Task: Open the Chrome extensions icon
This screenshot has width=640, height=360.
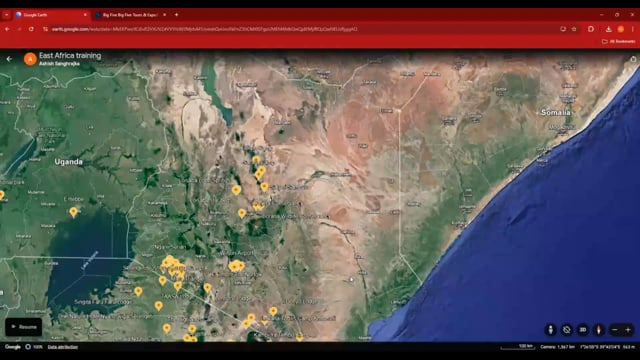Action: coord(591,29)
